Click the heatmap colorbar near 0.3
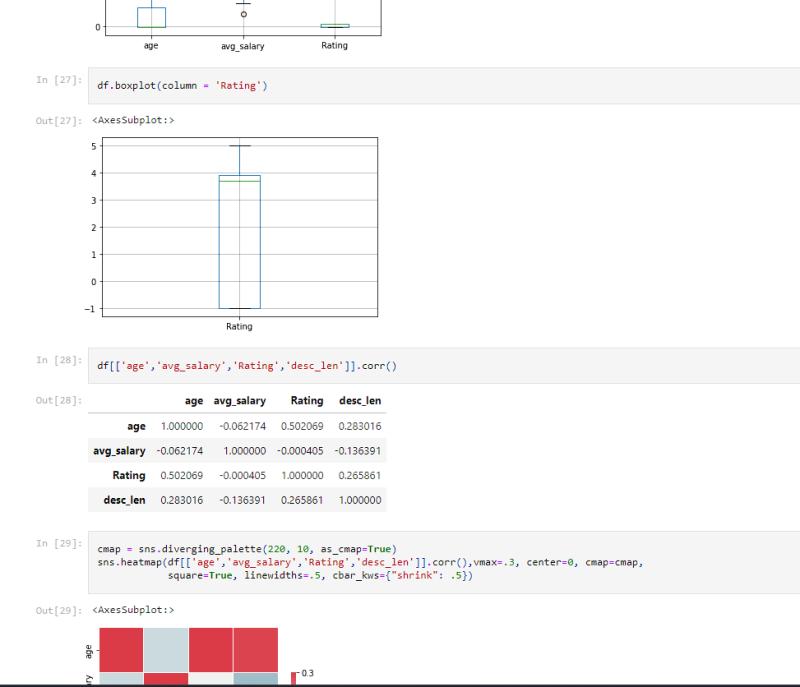 point(294,678)
